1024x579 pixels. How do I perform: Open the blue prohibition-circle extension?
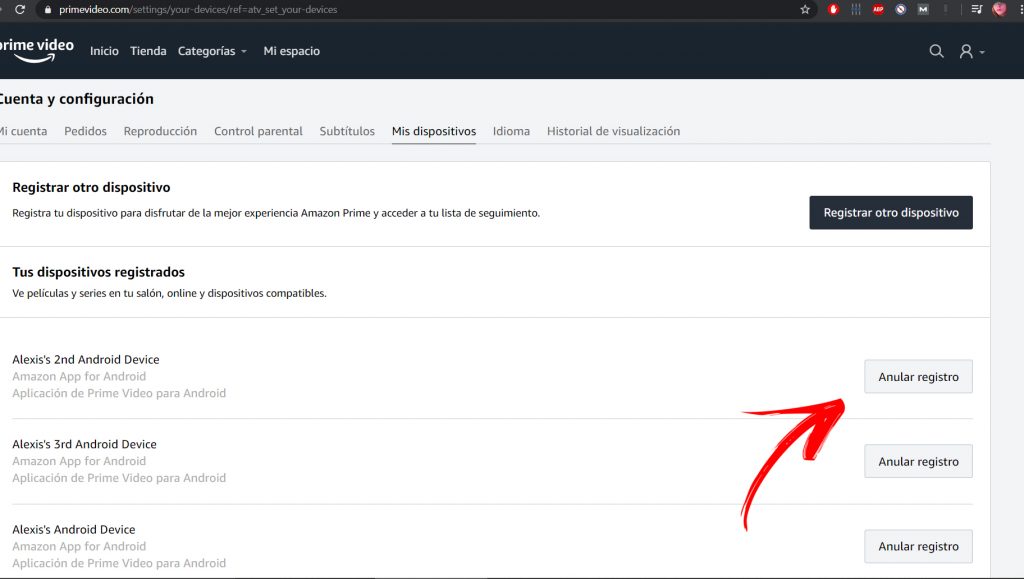[901, 9]
